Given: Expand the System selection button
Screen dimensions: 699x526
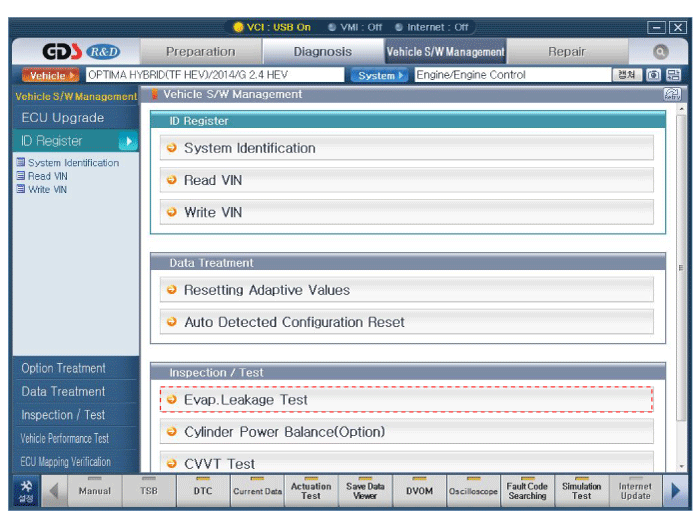Looking at the screenshot, I should tap(378, 75).
